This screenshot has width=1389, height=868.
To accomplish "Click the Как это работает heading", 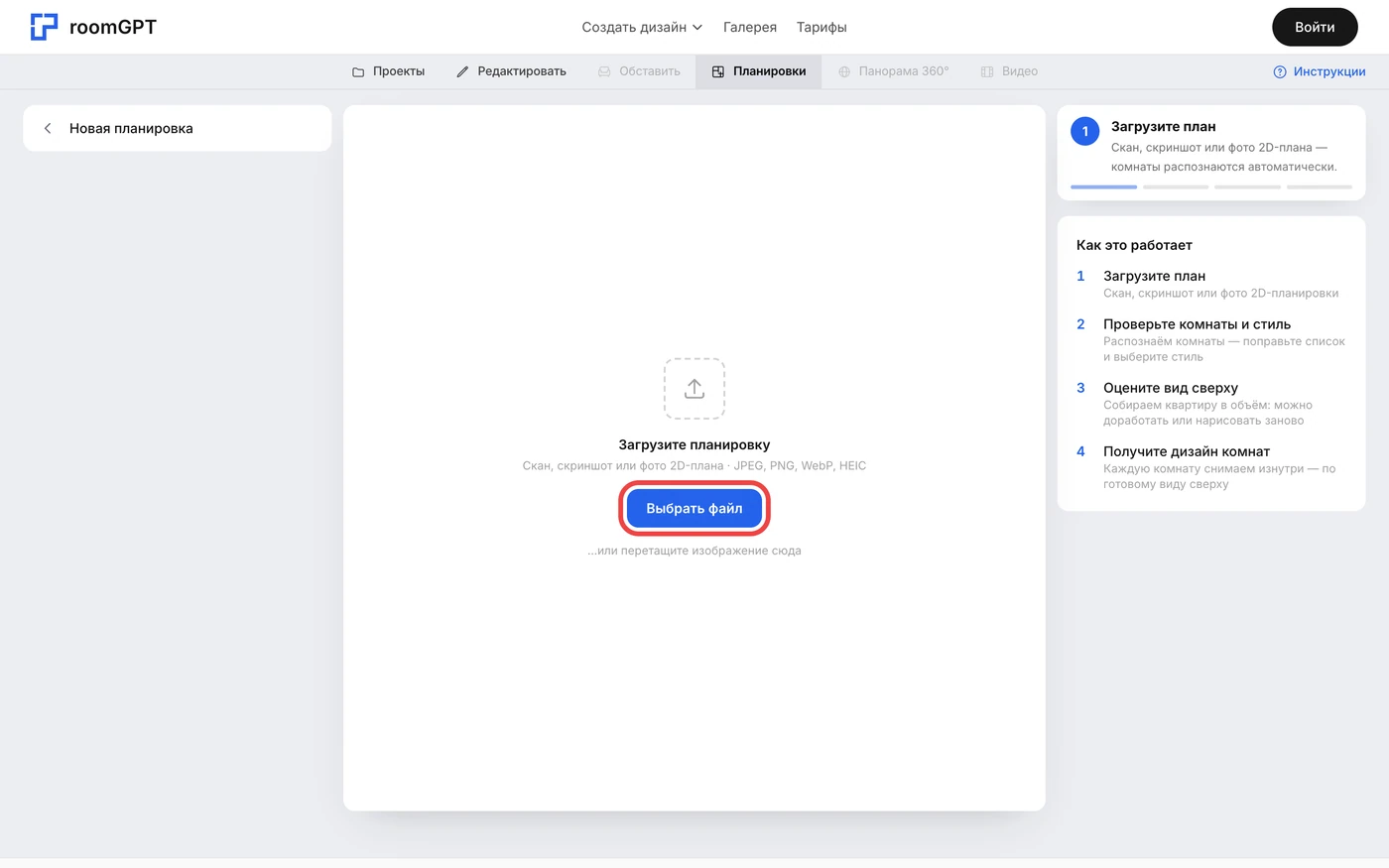I will tap(1134, 245).
